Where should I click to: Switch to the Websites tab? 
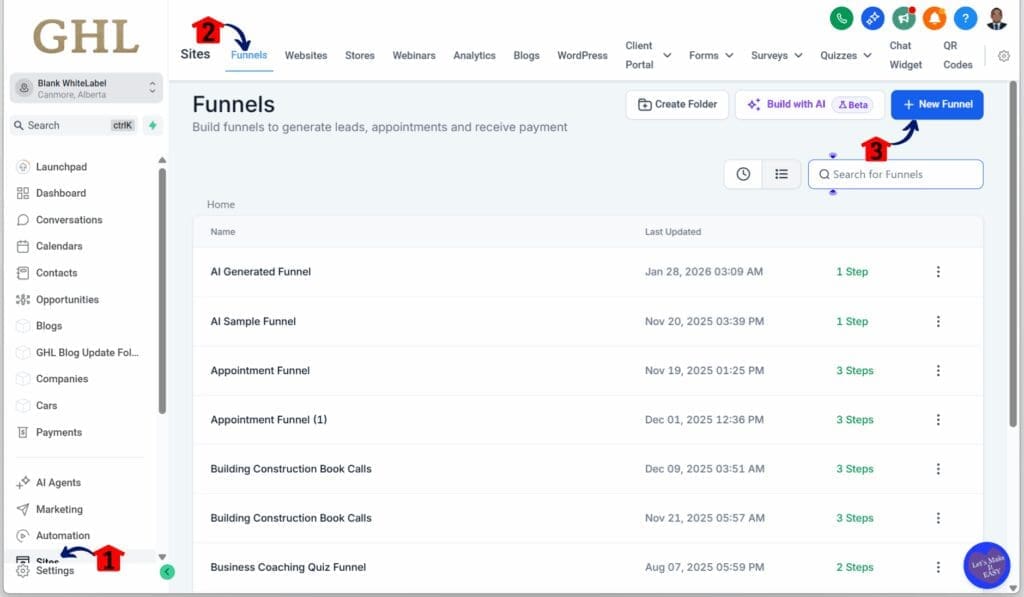pos(305,55)
